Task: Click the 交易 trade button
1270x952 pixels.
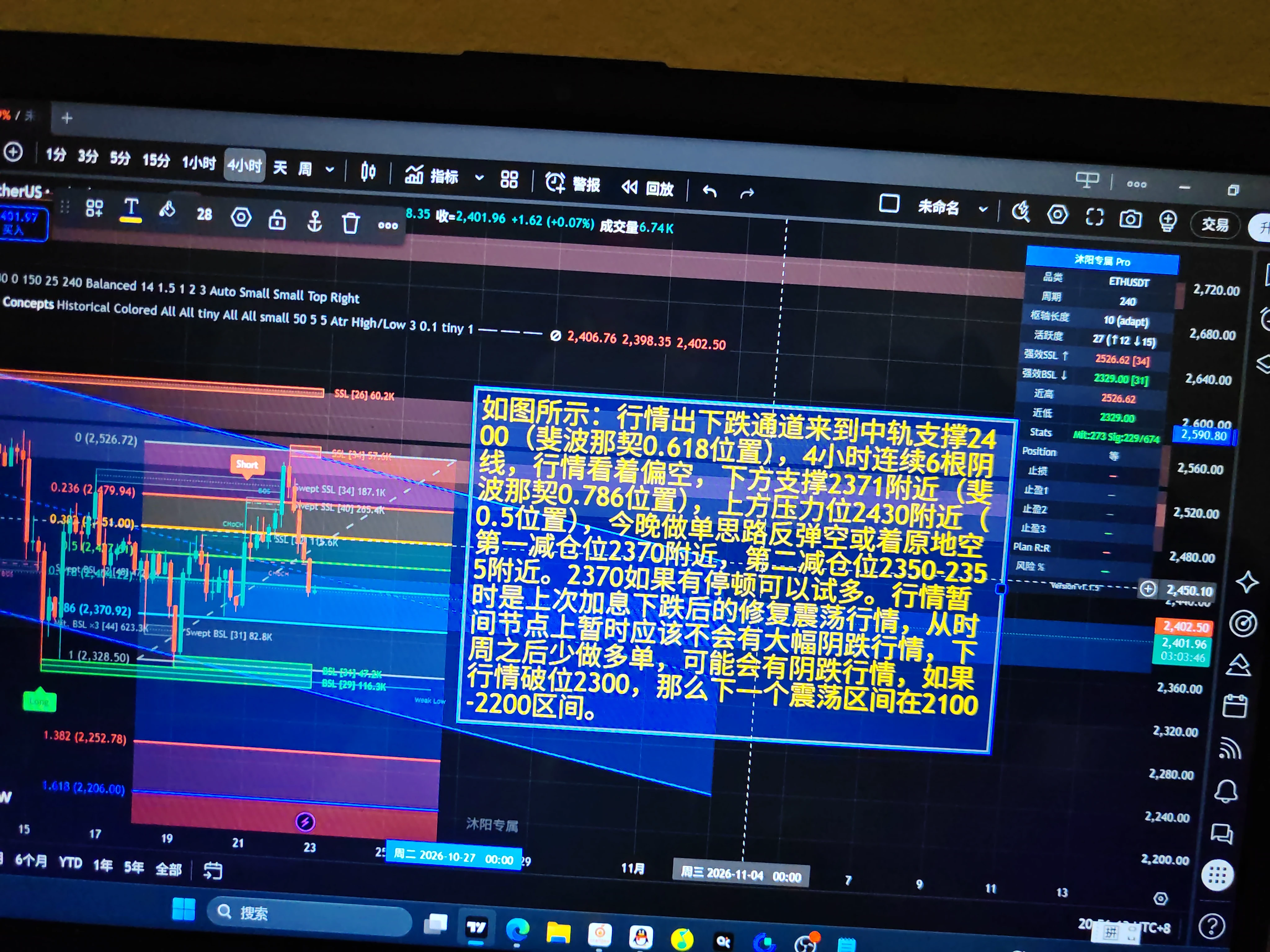Action: pos(1215,224)
